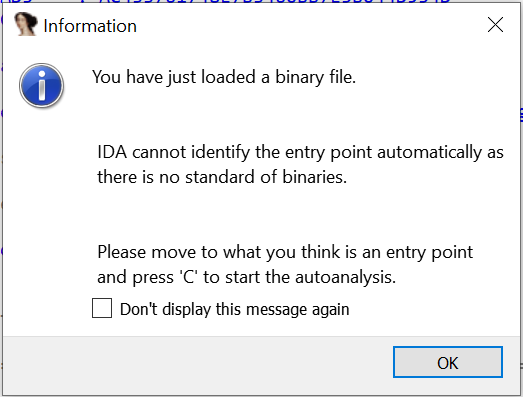Click the "and press 'C' to start" line
This screenshot has width=523, height=397.
(x=246, y=277)
